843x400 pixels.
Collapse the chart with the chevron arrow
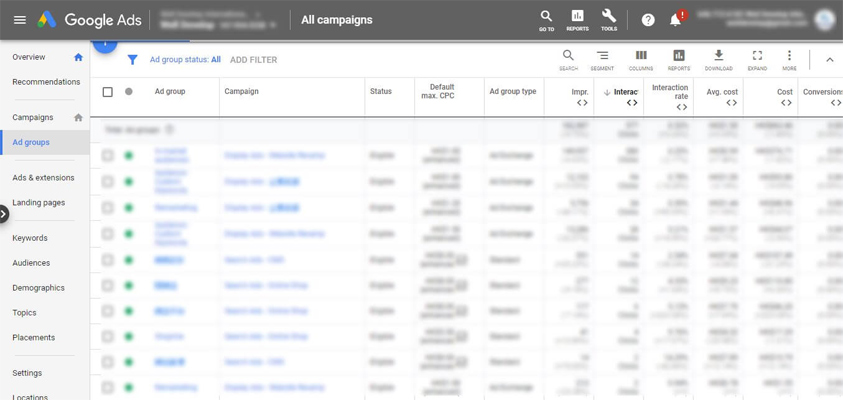[x=829, y=60]
